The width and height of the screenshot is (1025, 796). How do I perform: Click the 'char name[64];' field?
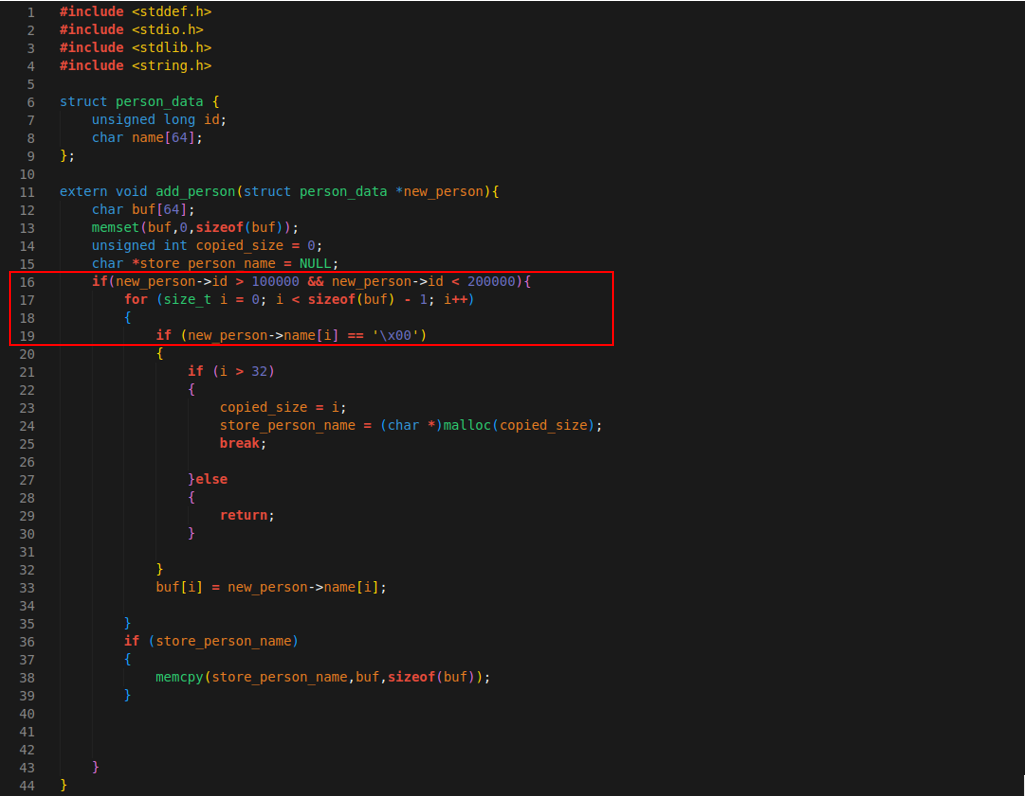point(147,138)
